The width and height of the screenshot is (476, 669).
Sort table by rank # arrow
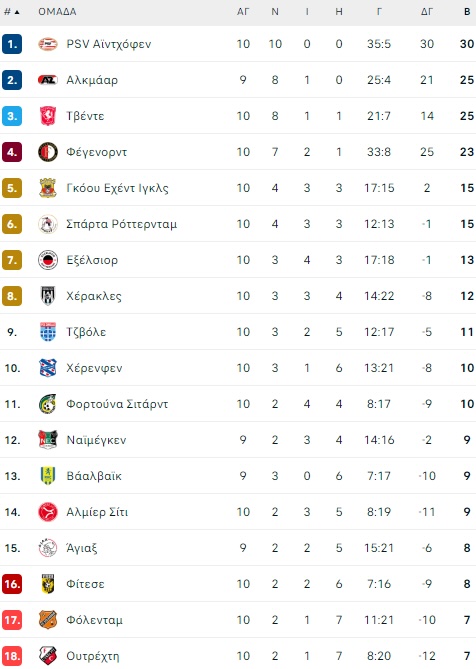click(12, 12)
